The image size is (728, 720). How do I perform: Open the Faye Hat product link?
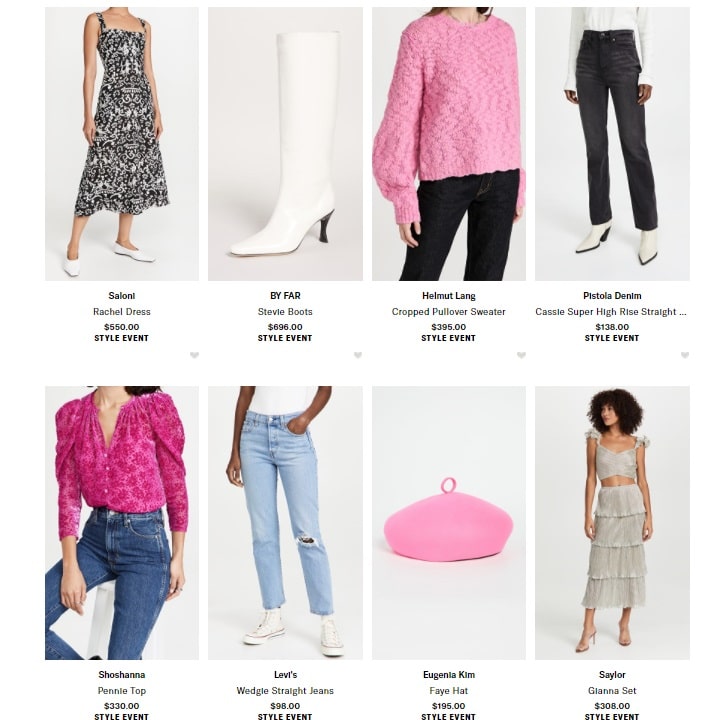coord(448,691)
